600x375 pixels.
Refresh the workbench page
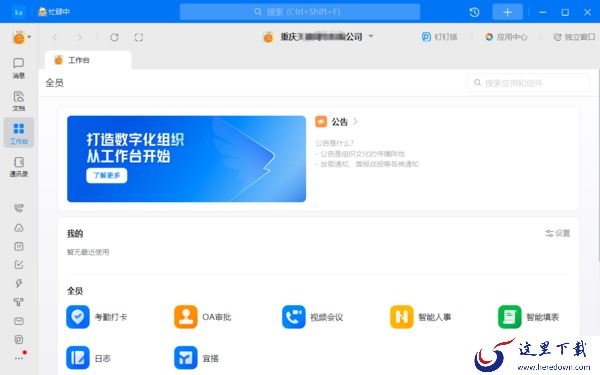[114, 37]
